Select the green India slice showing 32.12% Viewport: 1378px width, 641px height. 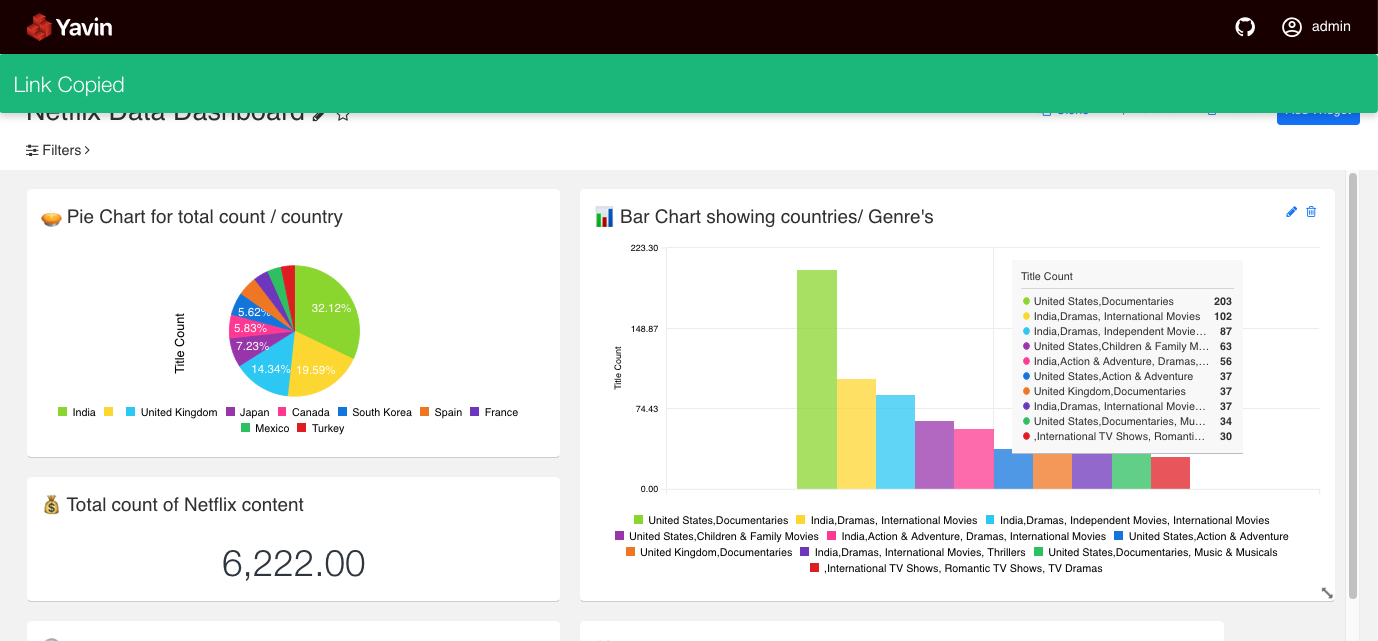328,310
